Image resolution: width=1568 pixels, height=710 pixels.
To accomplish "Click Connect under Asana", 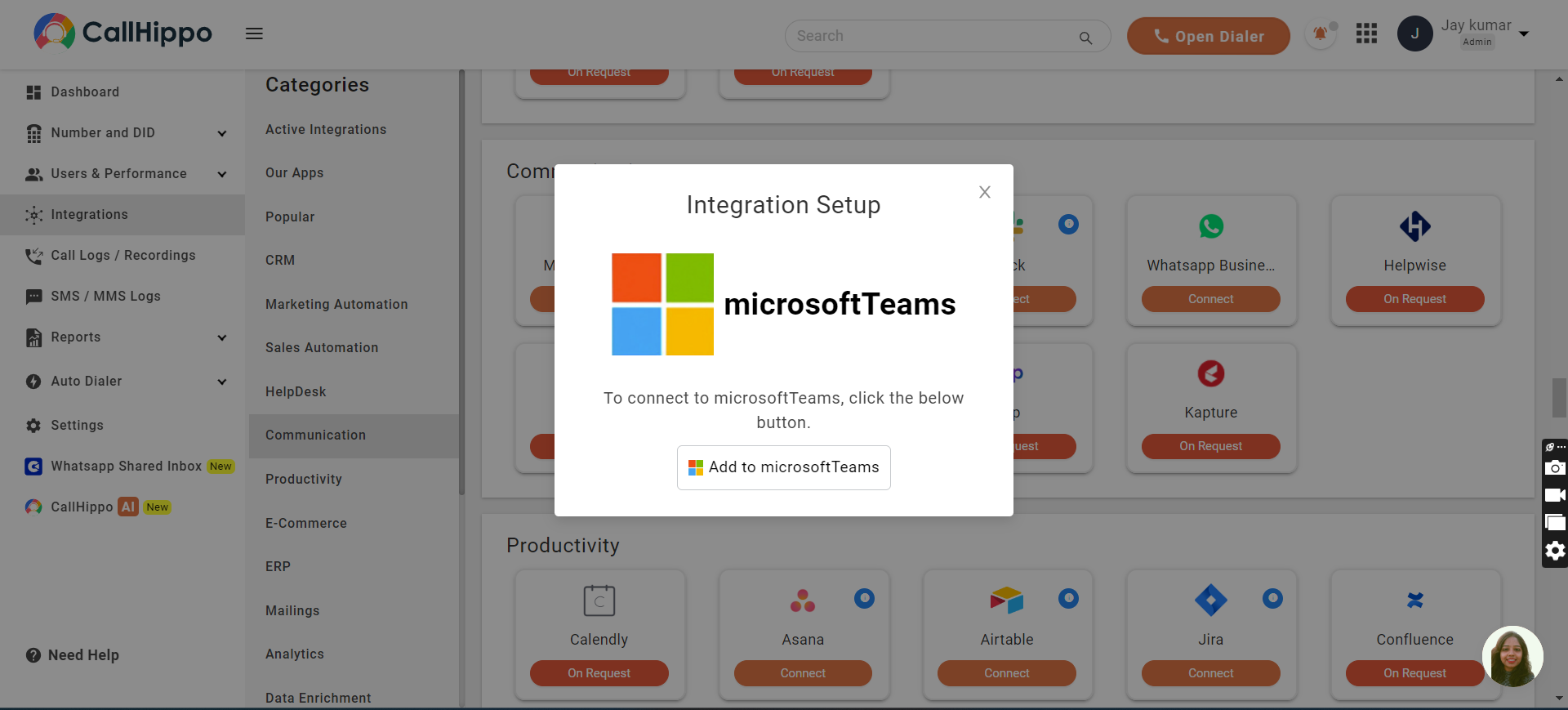I will coord(803,673).
